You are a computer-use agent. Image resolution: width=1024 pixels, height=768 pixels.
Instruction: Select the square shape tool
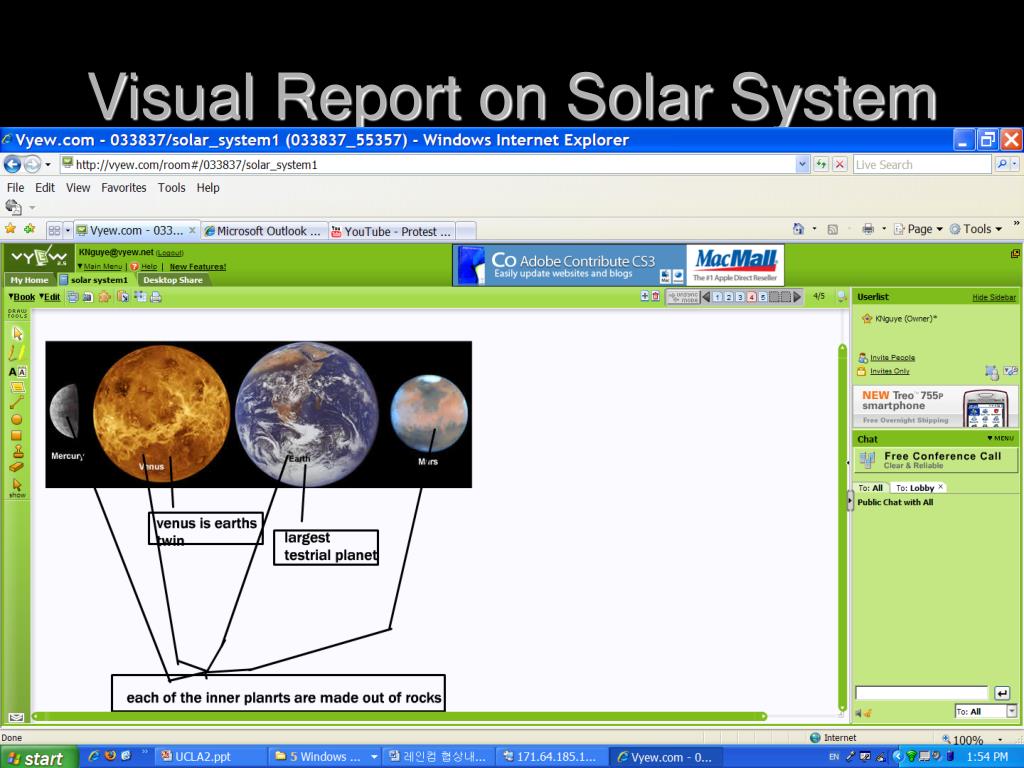coord(17,436)
